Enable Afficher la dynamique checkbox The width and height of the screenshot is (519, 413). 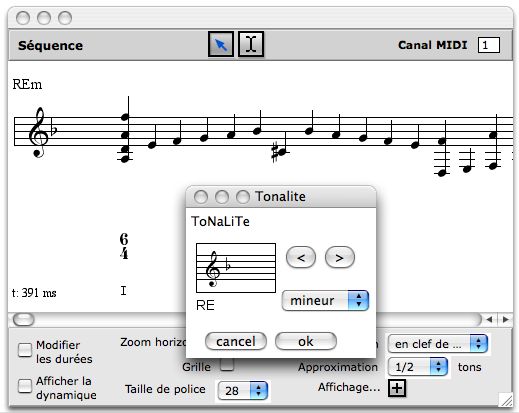[25, 386]
